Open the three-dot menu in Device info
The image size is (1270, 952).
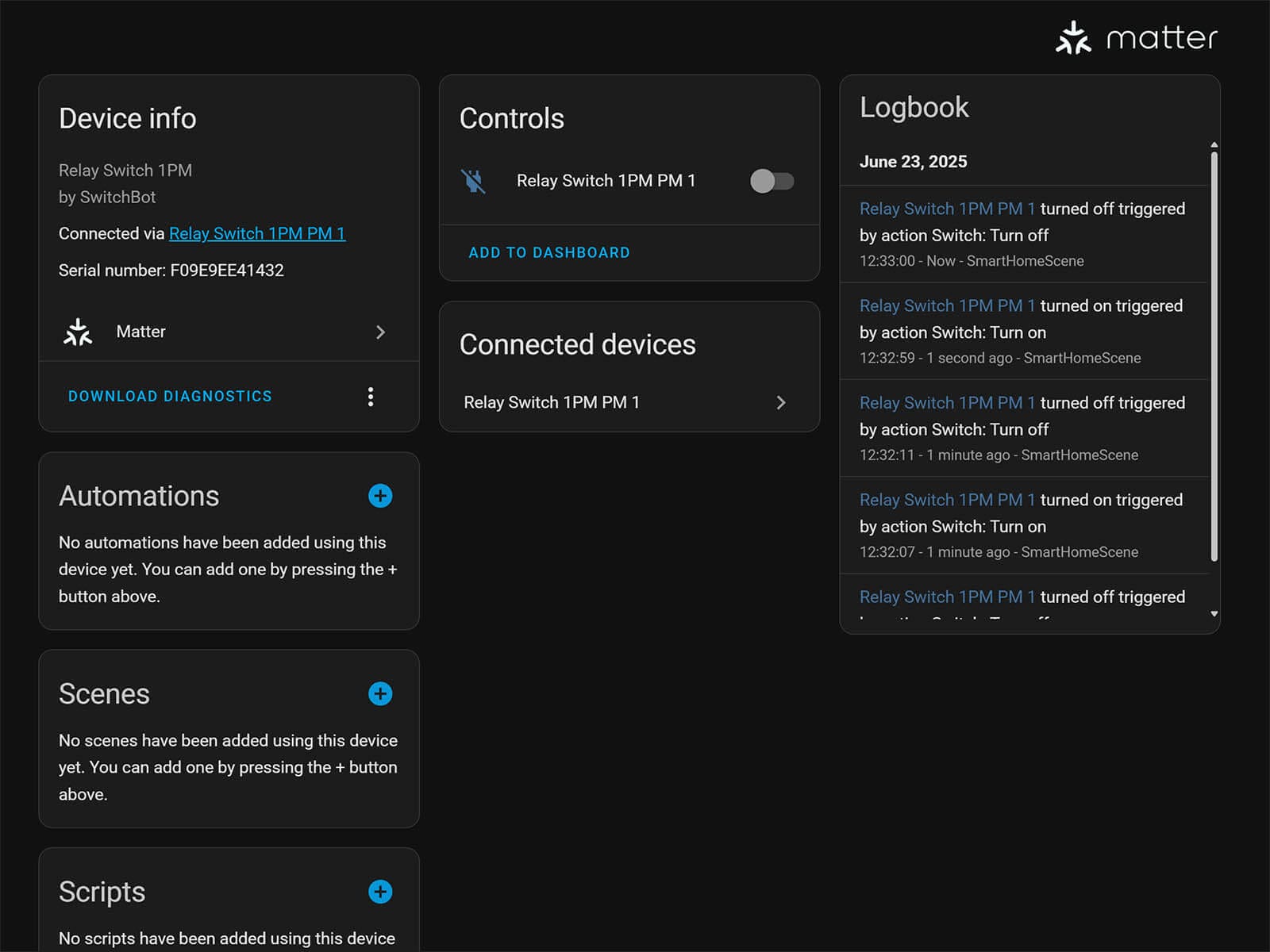click(x=371, y=397)
